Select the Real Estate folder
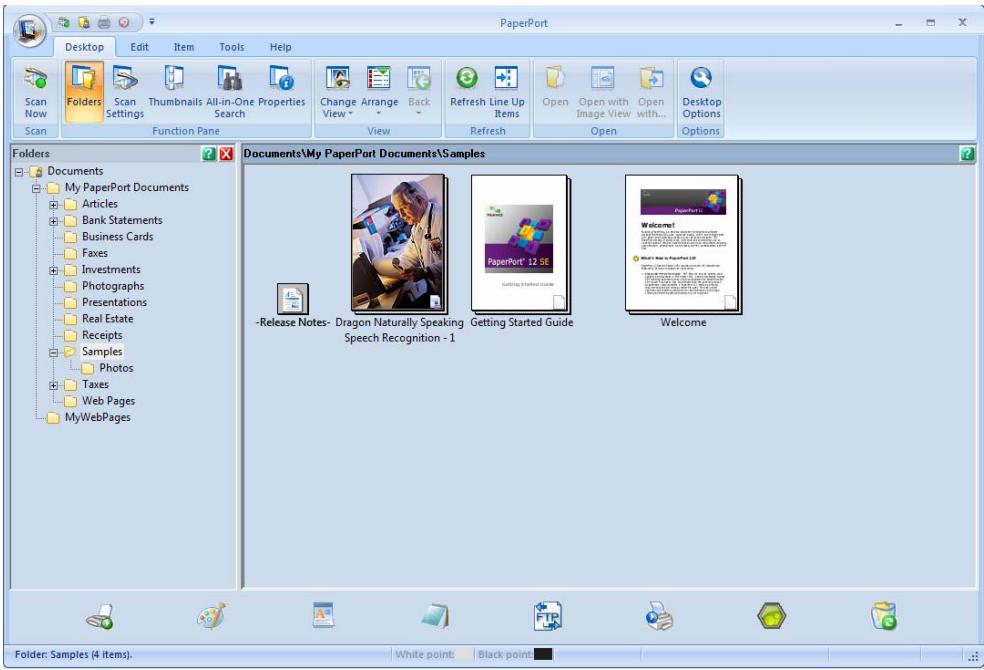 pyautogui.click(x=107, y=318)
